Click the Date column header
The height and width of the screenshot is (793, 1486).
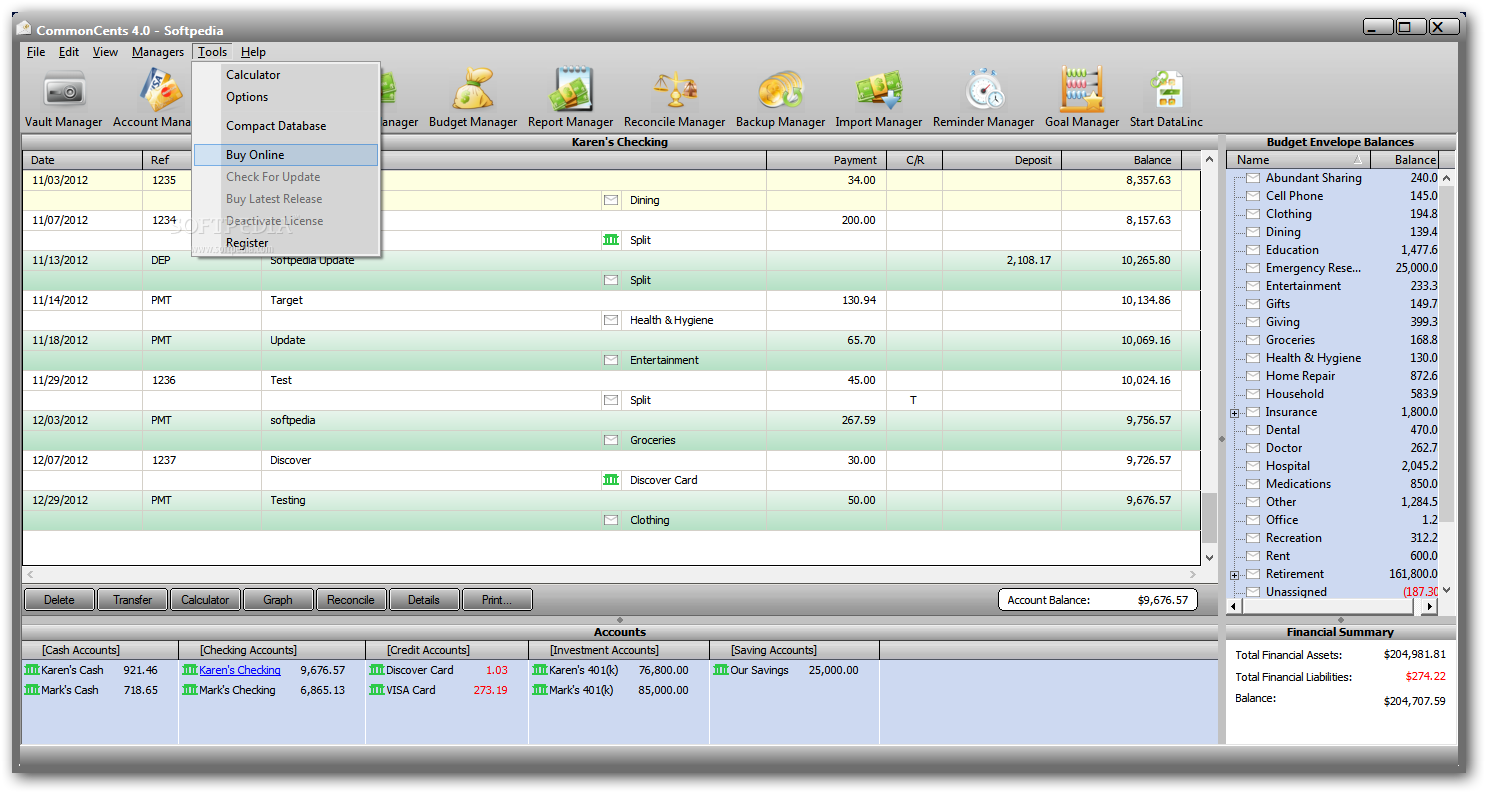coord(83,160)
